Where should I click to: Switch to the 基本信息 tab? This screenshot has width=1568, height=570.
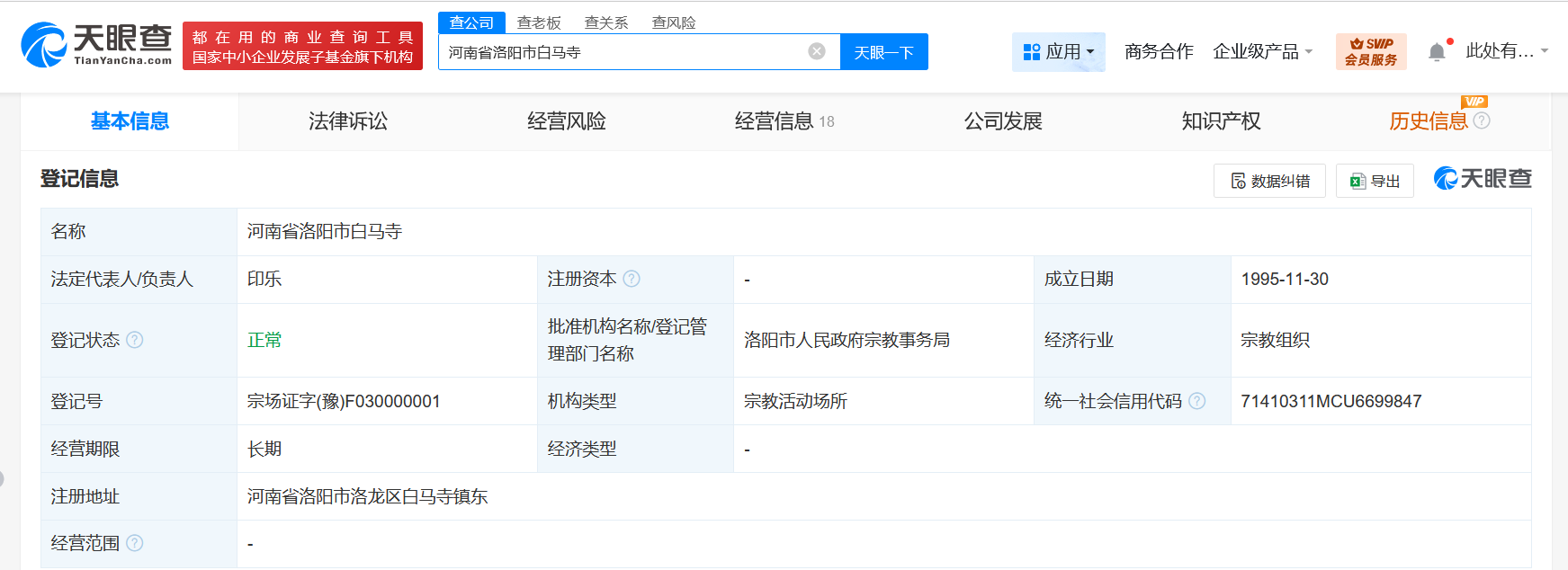click(130, 121)
